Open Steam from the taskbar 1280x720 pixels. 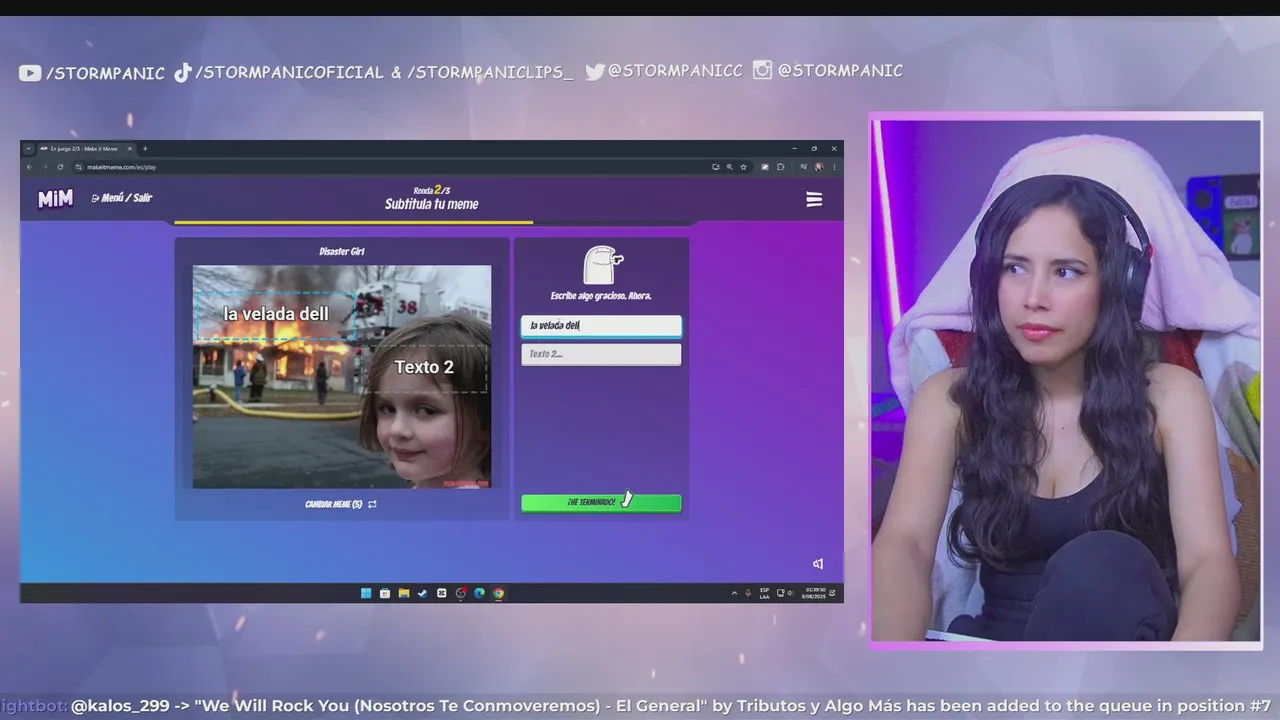(x=422, y=593)
